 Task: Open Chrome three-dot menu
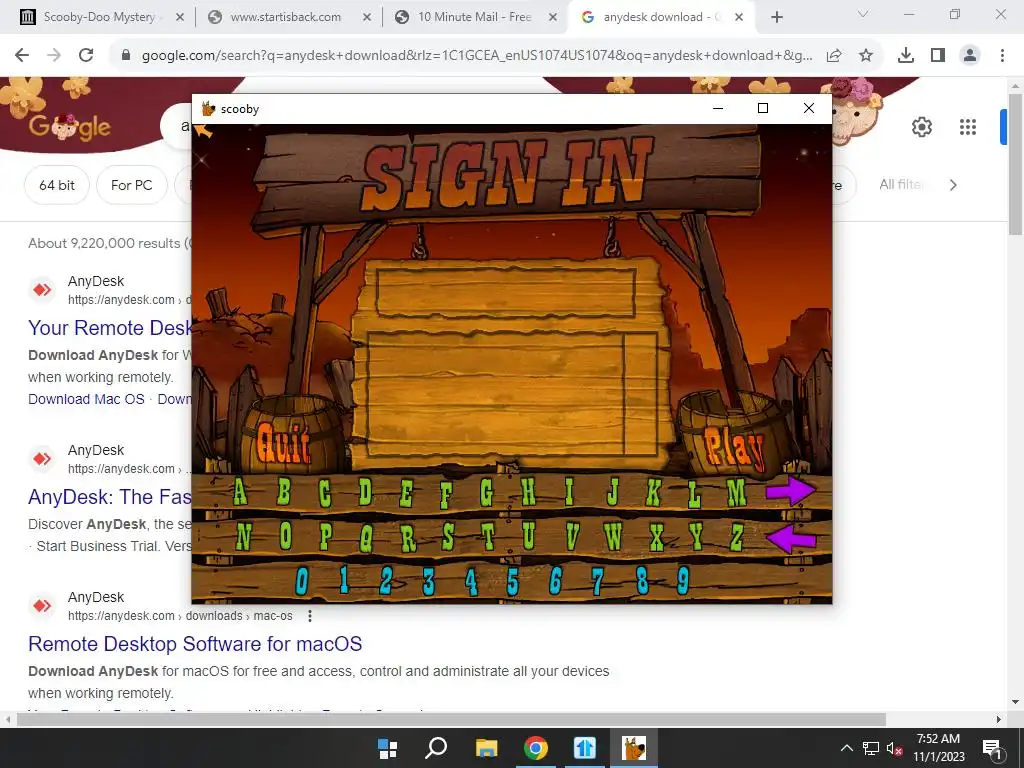(1002, 56)
